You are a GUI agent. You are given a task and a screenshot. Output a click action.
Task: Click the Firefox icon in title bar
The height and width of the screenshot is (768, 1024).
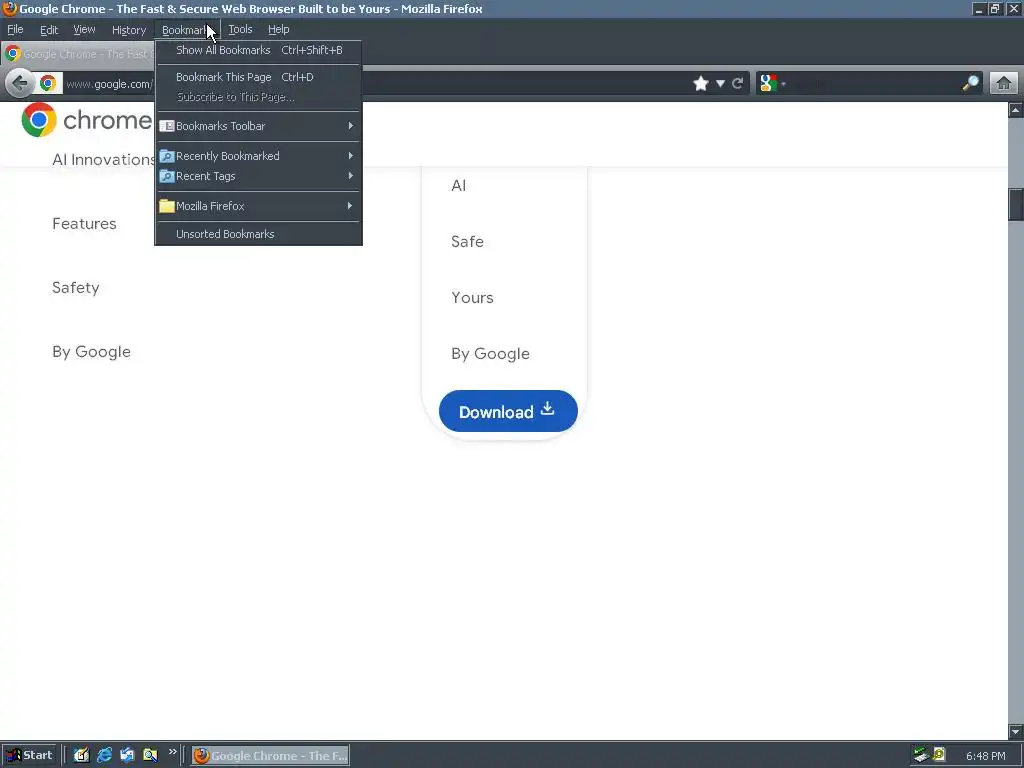tap(9, 8)
